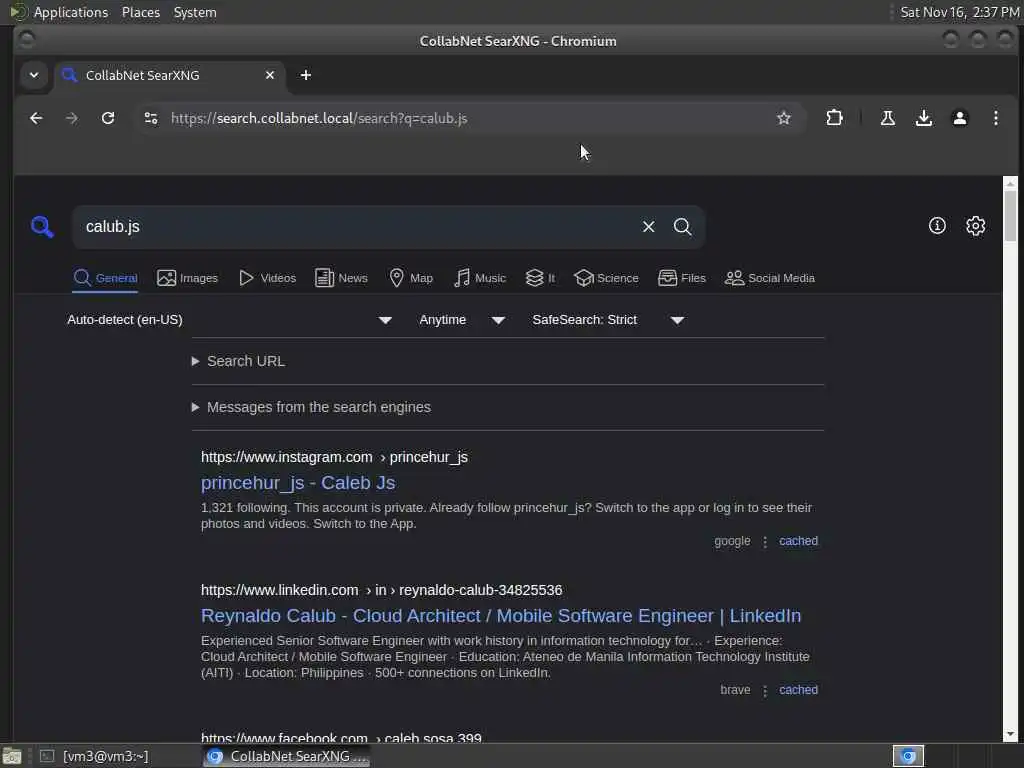This screenshot has height=768, width=1024.
Task: Reload the page
Action: click(x=108, y=118)
